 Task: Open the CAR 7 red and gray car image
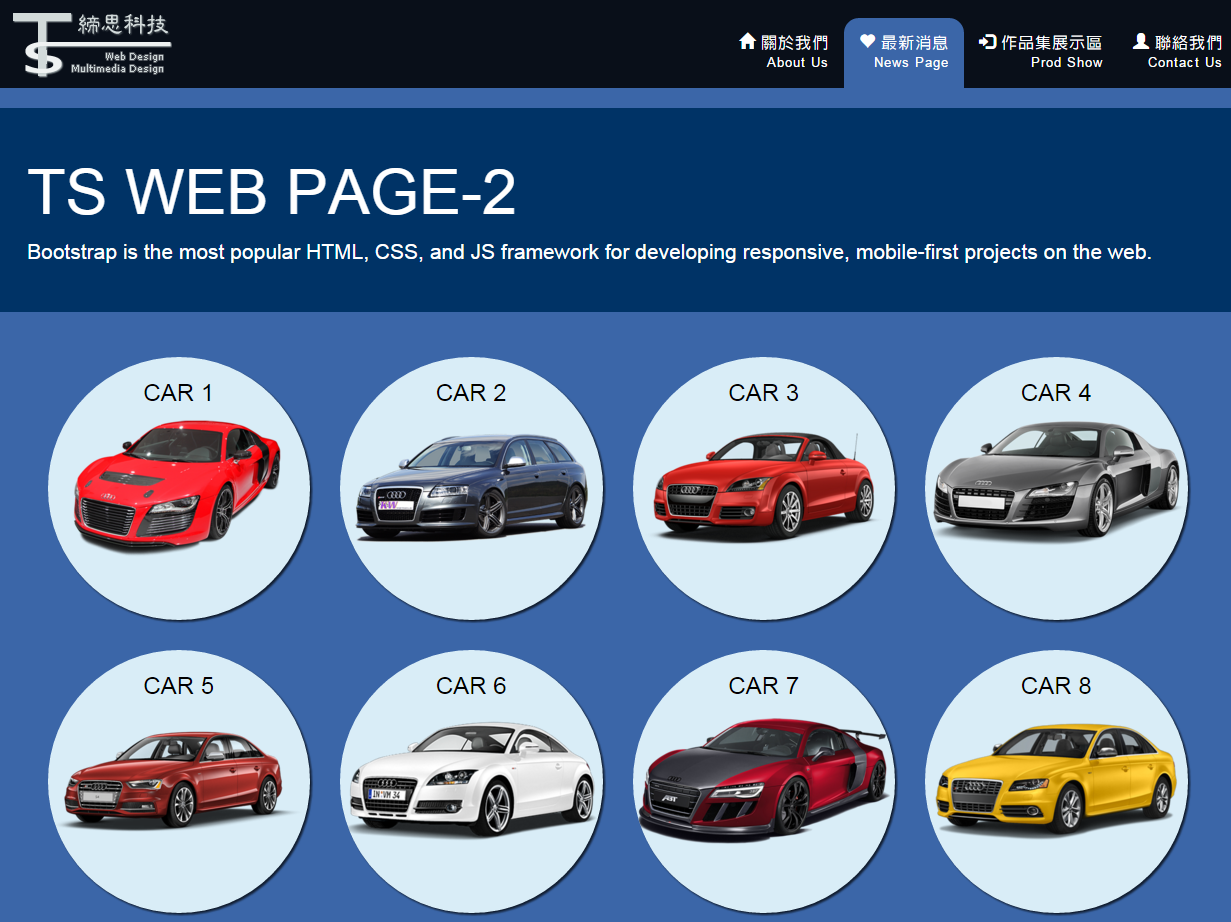pos(764,778)
